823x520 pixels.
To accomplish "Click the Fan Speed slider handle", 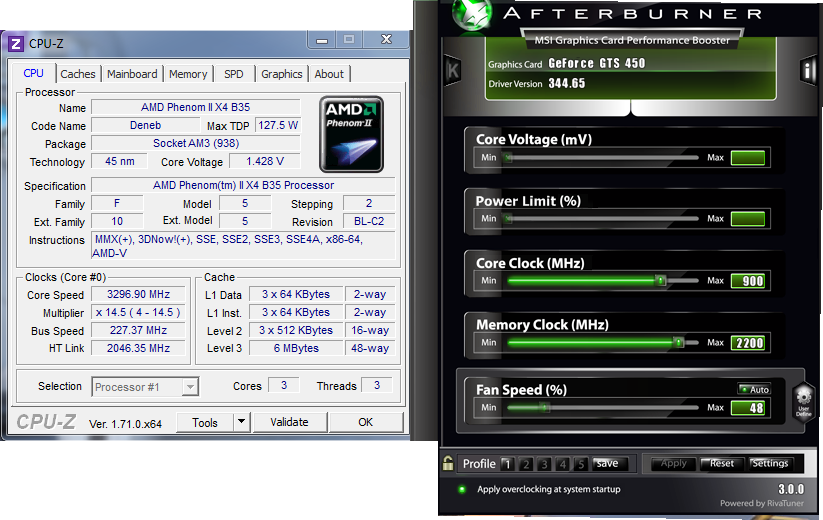I will (x=545, y=408).
